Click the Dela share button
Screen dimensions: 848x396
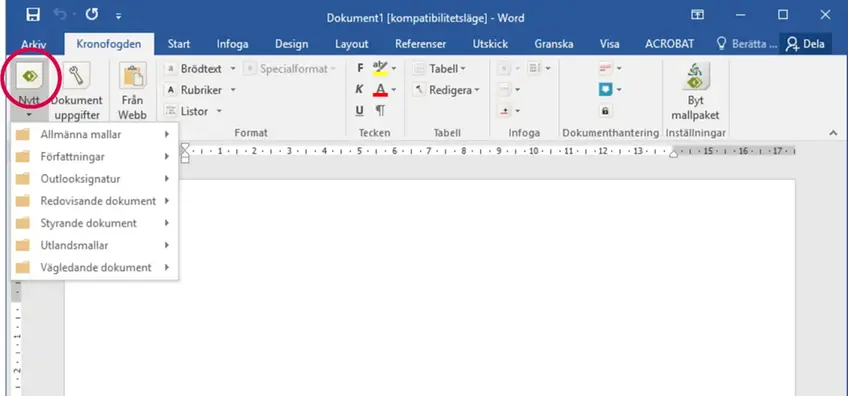click(x=805, y=44)
